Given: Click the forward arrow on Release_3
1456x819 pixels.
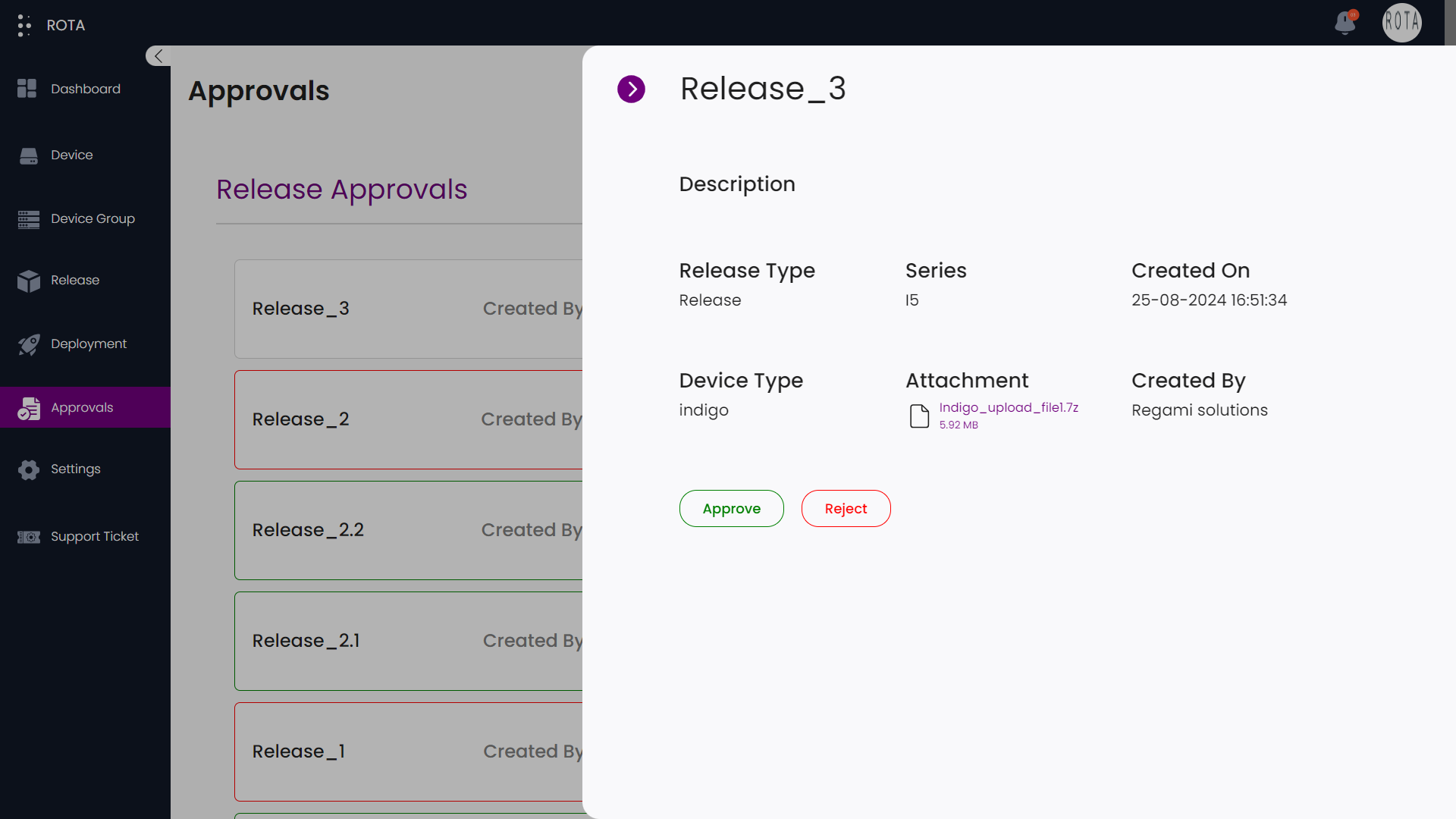Looking at the screenshot, I should [631, 89].
